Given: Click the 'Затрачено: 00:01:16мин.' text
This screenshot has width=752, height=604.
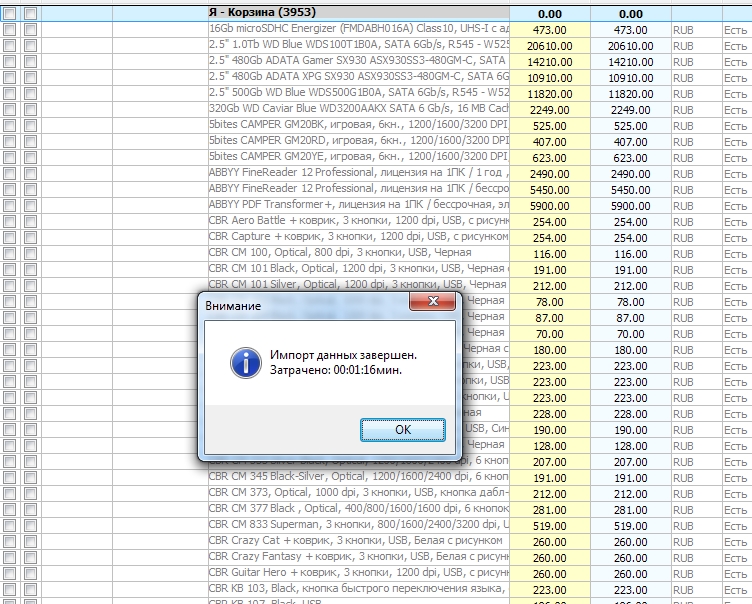Looking at the screenshot, I should click(x=336, y=370).
